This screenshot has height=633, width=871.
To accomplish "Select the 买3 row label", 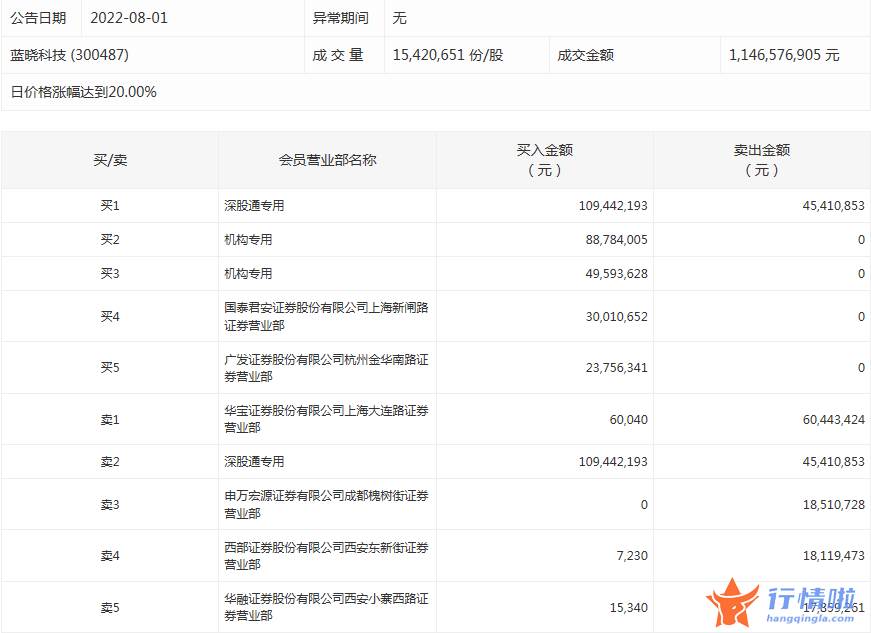I will tap(110, 274).
